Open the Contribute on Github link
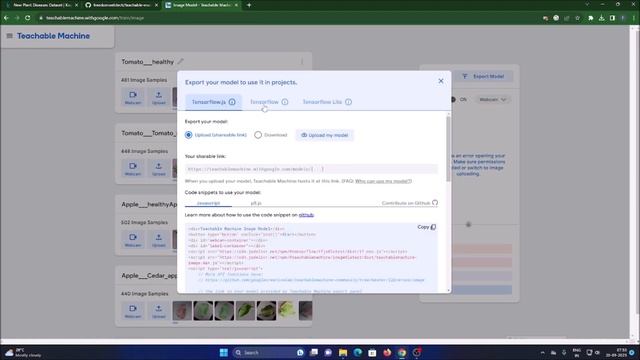This screenshot has height=360, width=640. coord(410,203)
